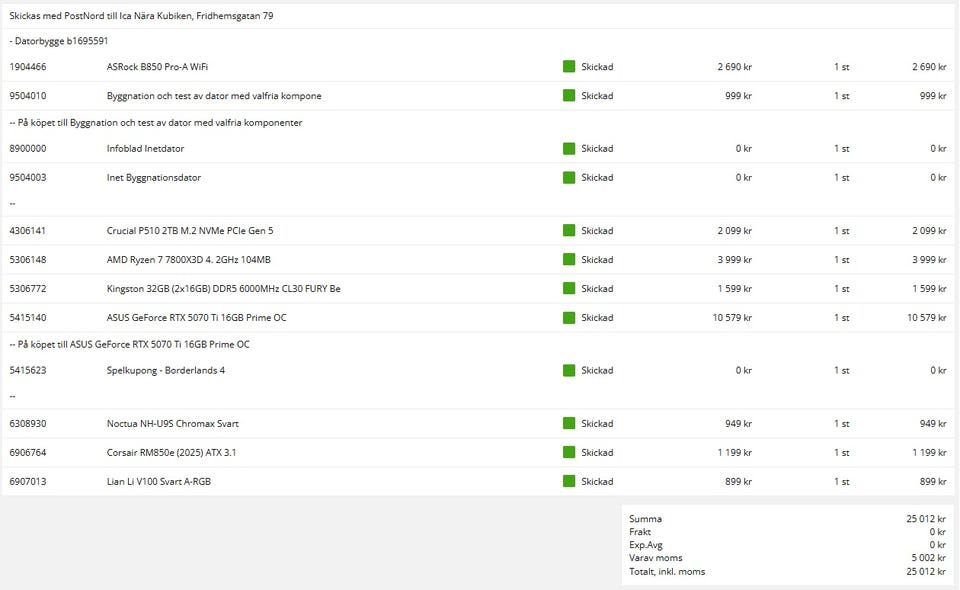
Task: Click green status square for Kingston 32GB DDR5
Action: tap(569, 288)
